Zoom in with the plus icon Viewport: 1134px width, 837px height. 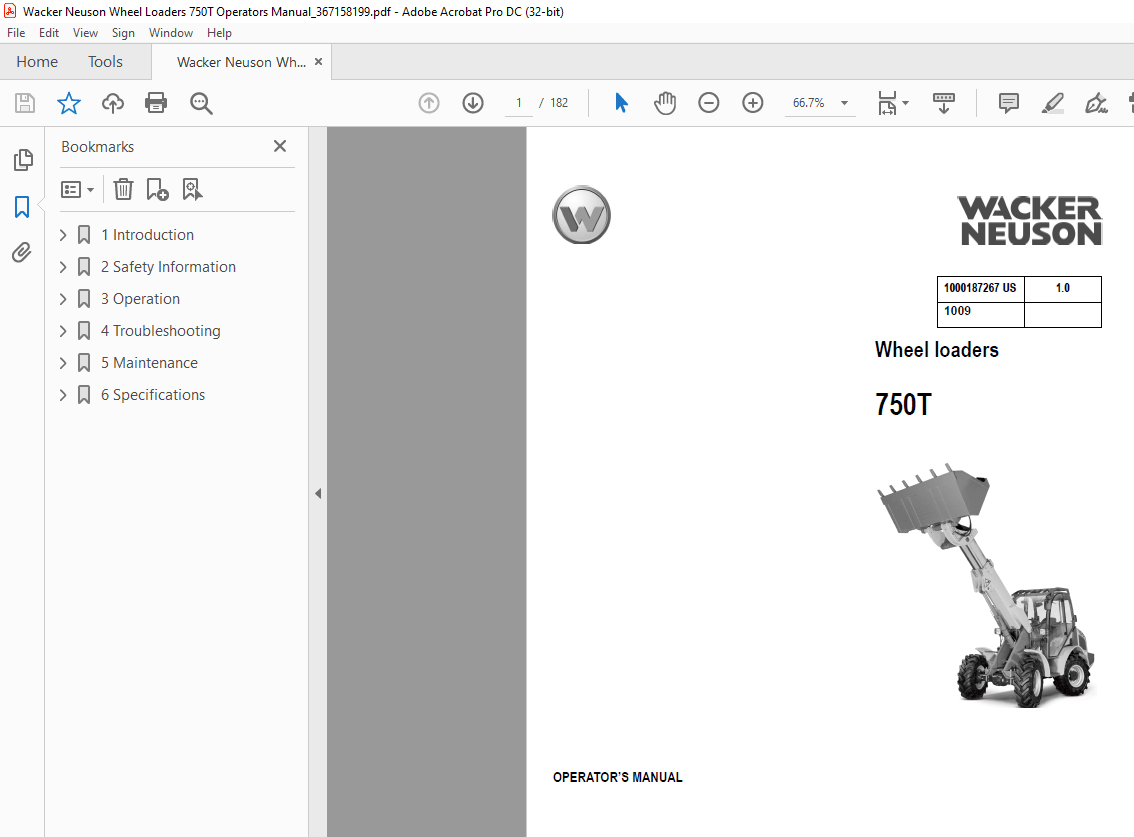click(752, 102)
